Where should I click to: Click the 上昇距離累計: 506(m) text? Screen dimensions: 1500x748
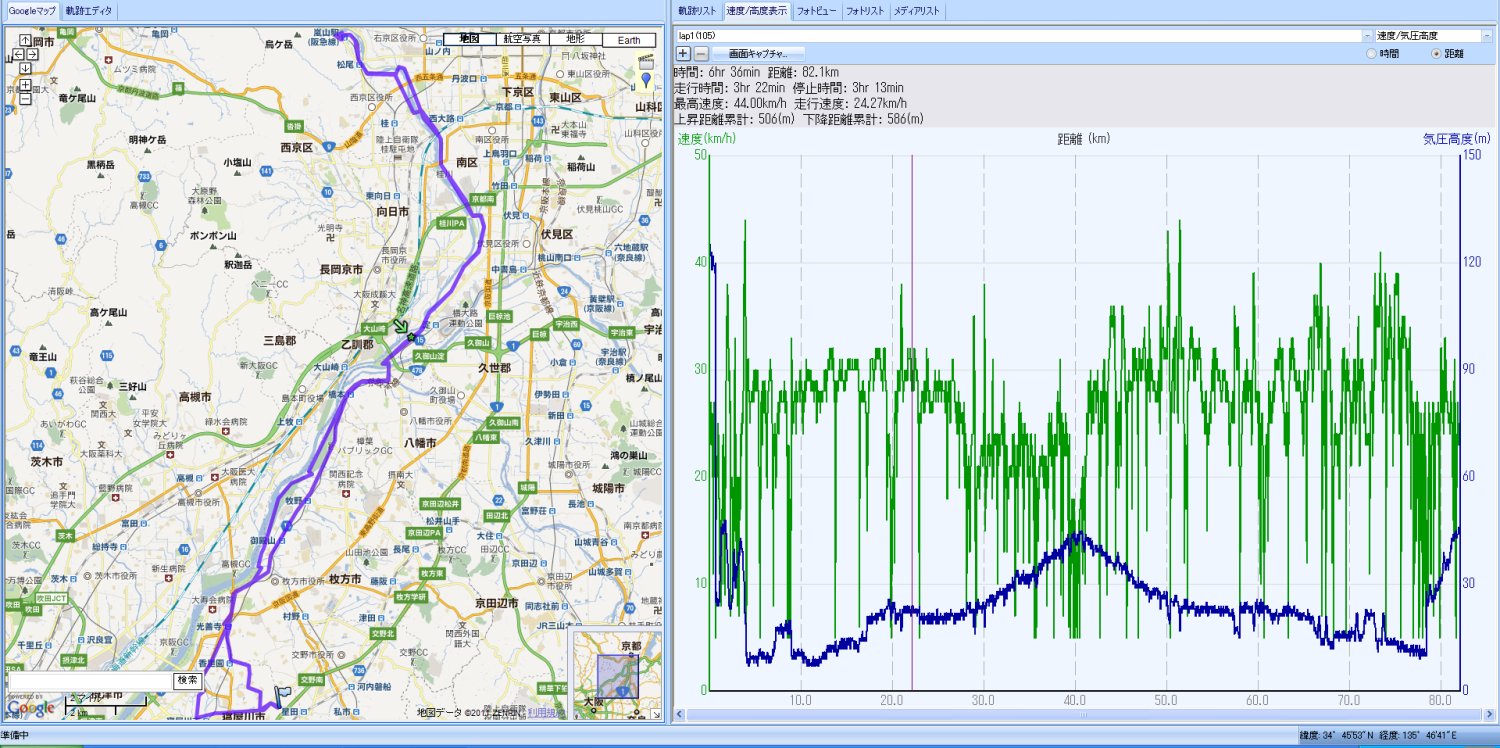pos(734,118)
